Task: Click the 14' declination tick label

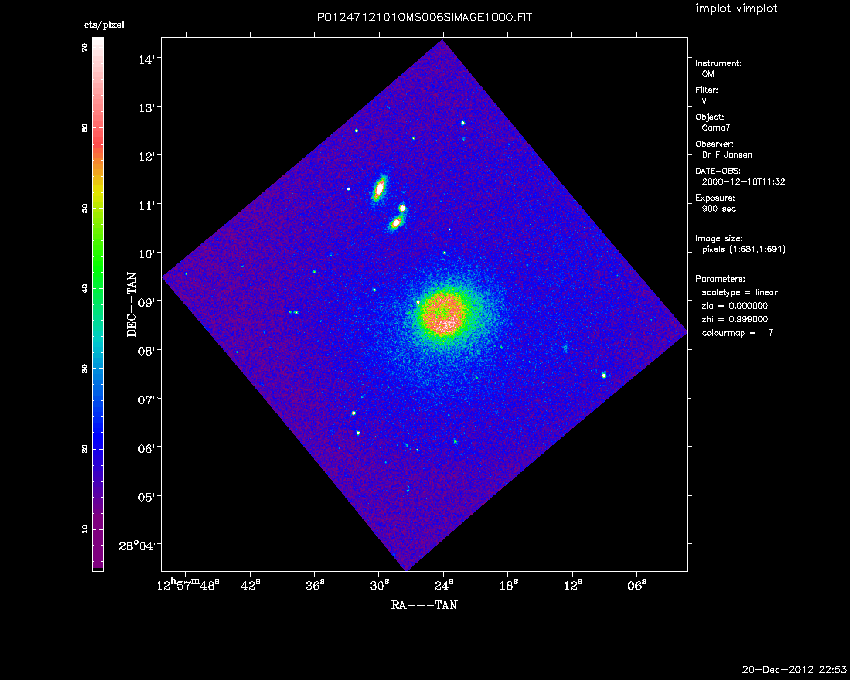Action: (x=146, y=59)
